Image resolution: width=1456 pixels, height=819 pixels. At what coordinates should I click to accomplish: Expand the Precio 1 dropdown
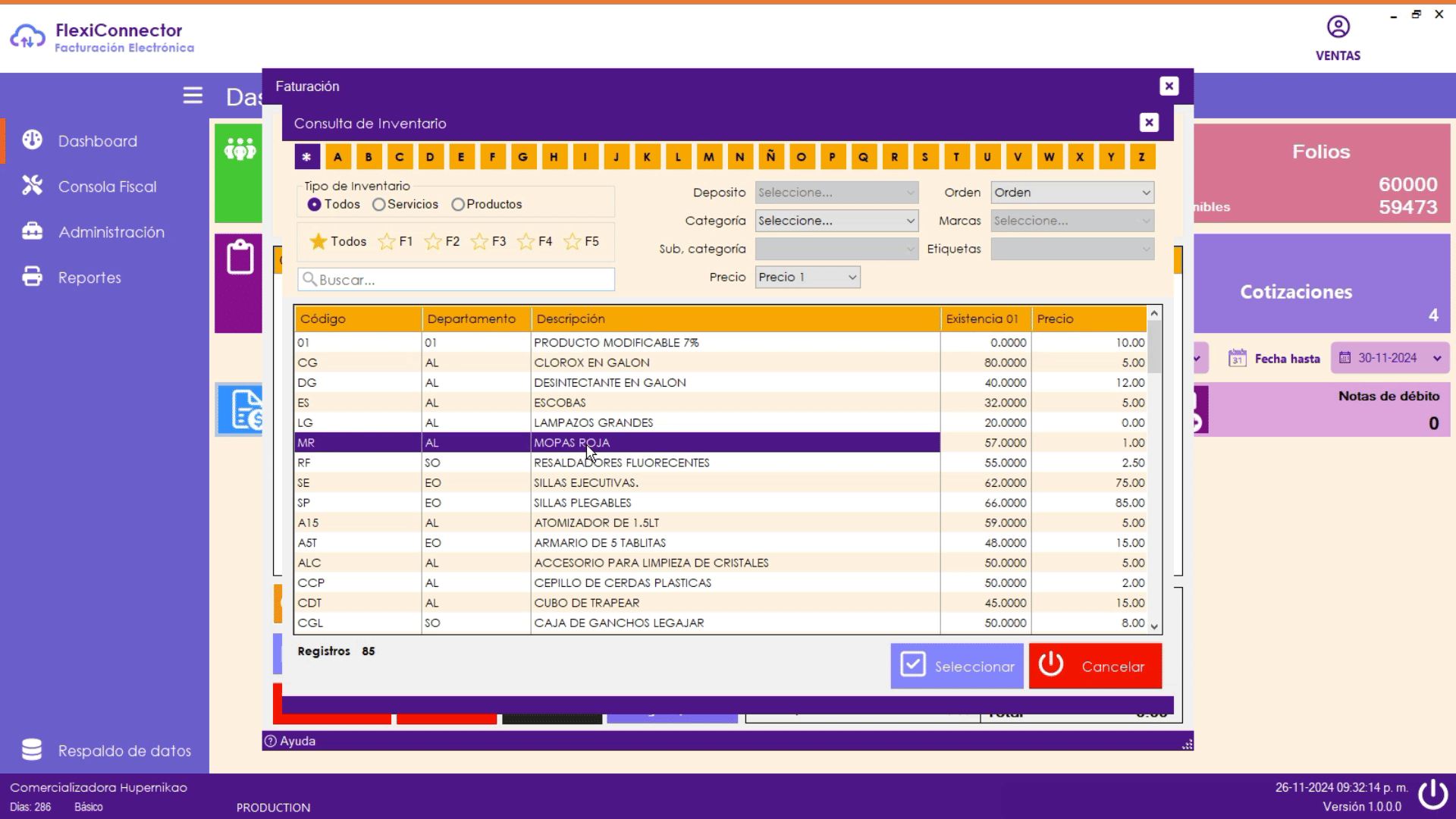coord(808,277)
